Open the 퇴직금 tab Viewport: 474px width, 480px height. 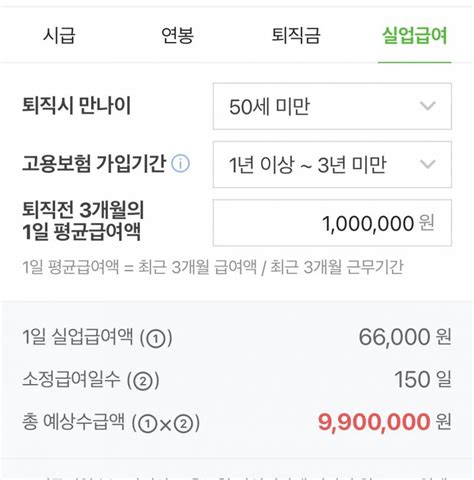pos(296,35)
